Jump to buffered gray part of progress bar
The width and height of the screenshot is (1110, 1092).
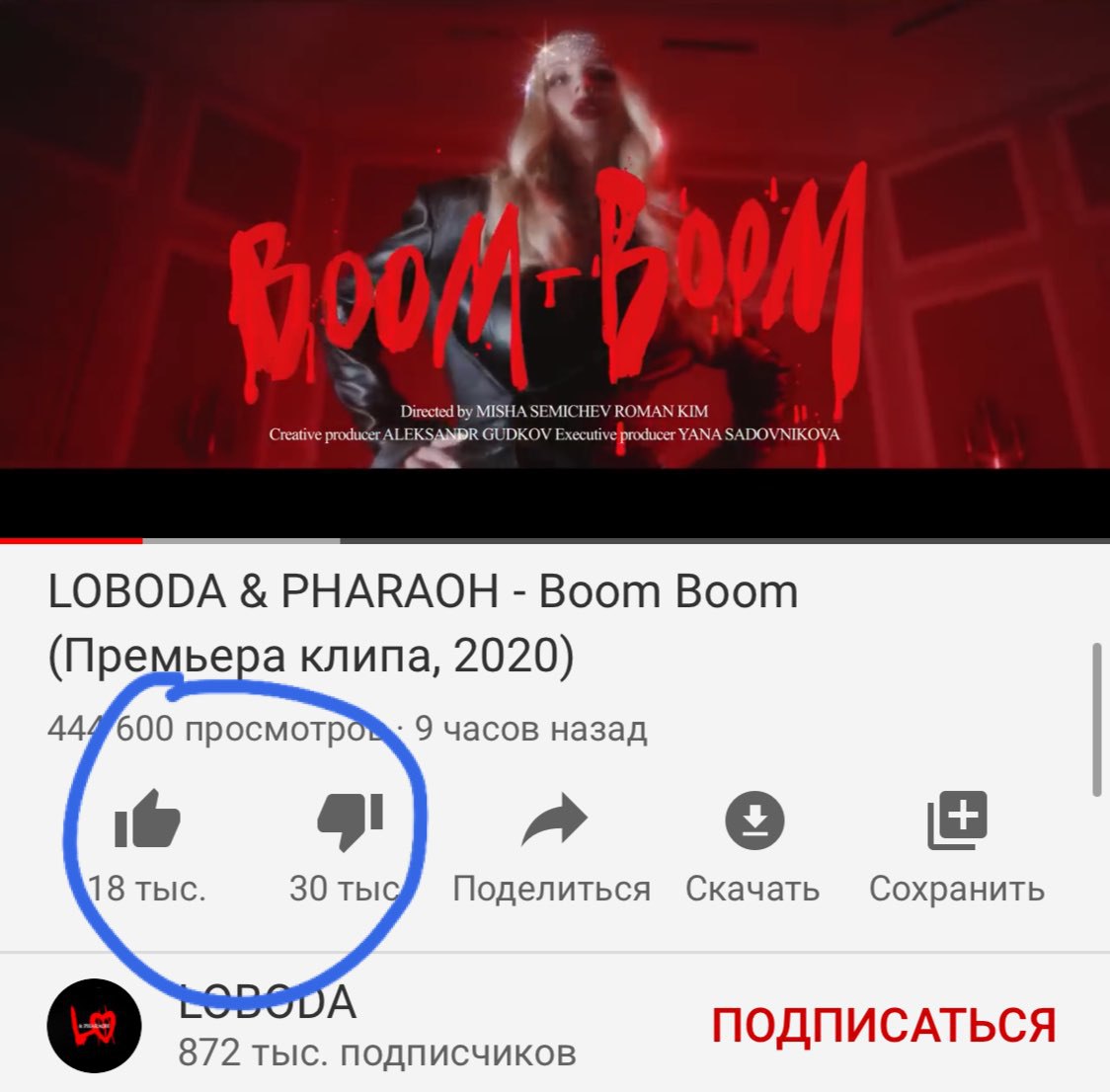pos(241,541)
